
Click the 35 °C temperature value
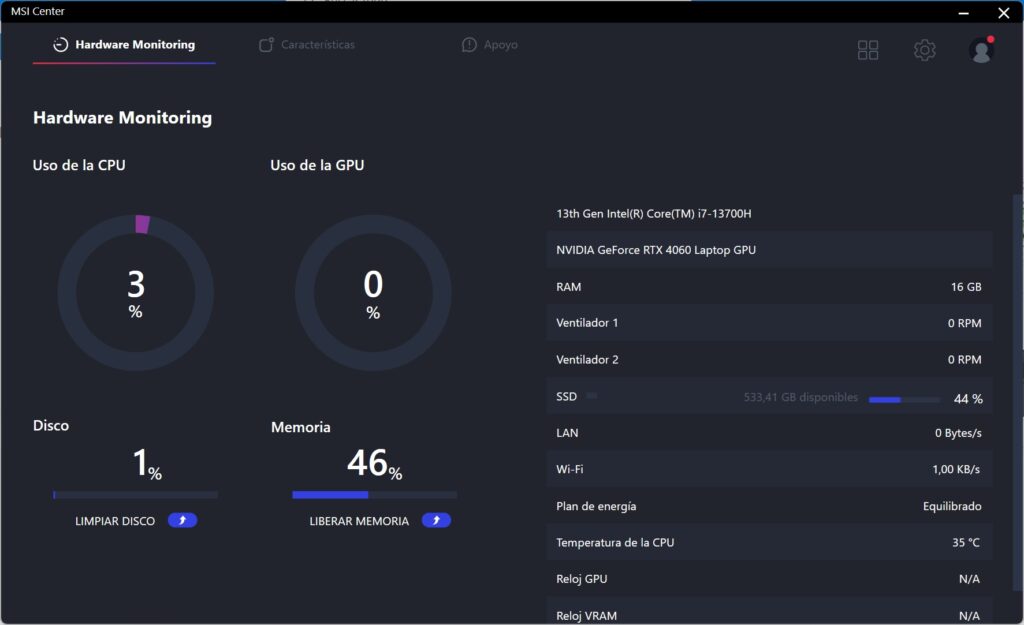(966, 543)
